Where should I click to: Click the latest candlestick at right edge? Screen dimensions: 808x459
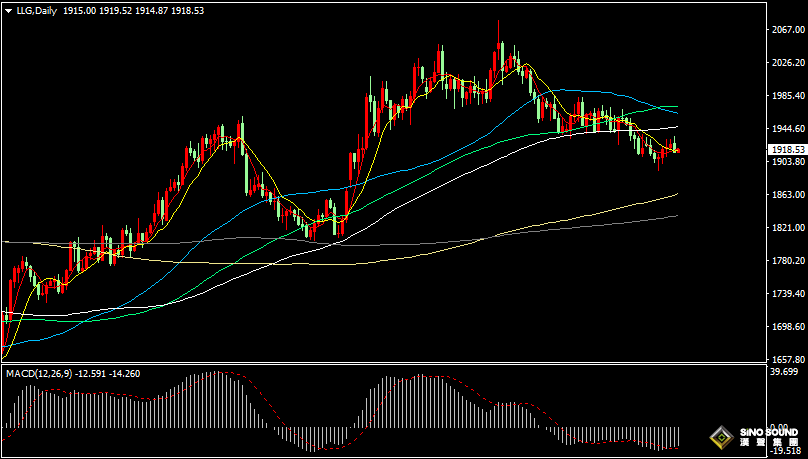(x=677, y=149)
